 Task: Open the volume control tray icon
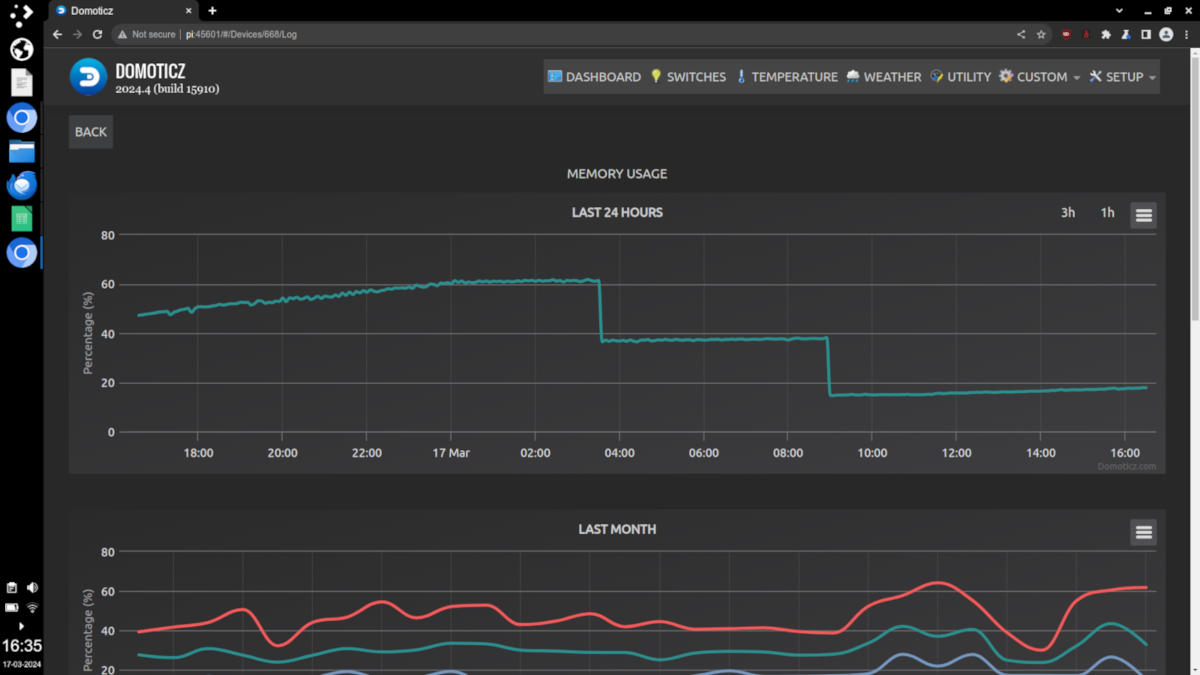32,588
